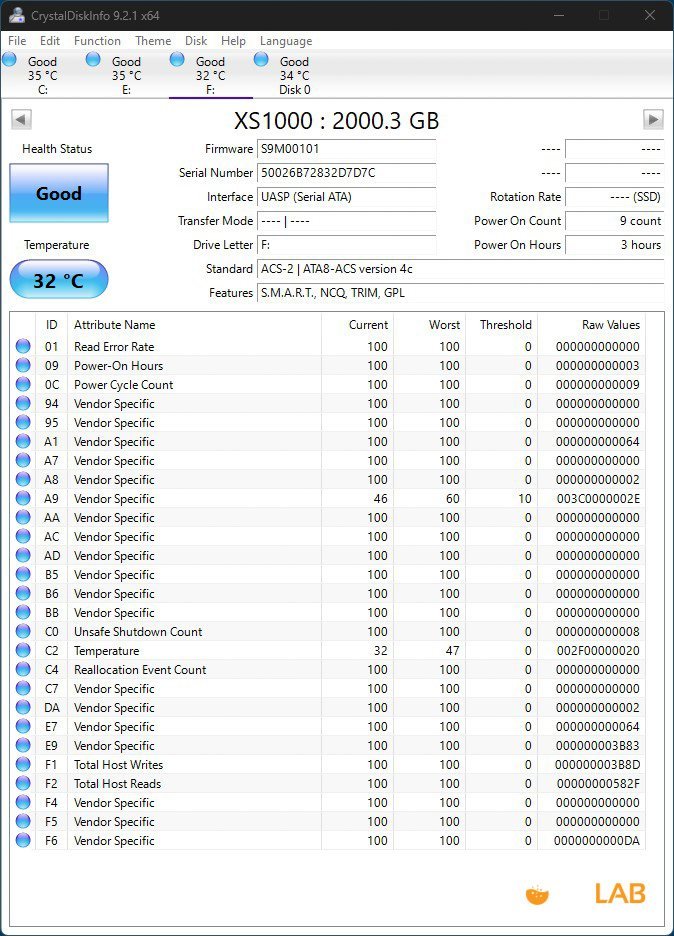674x936 pixels.
Task: Click the status icon for attribute 94
Action: point(23,404)
